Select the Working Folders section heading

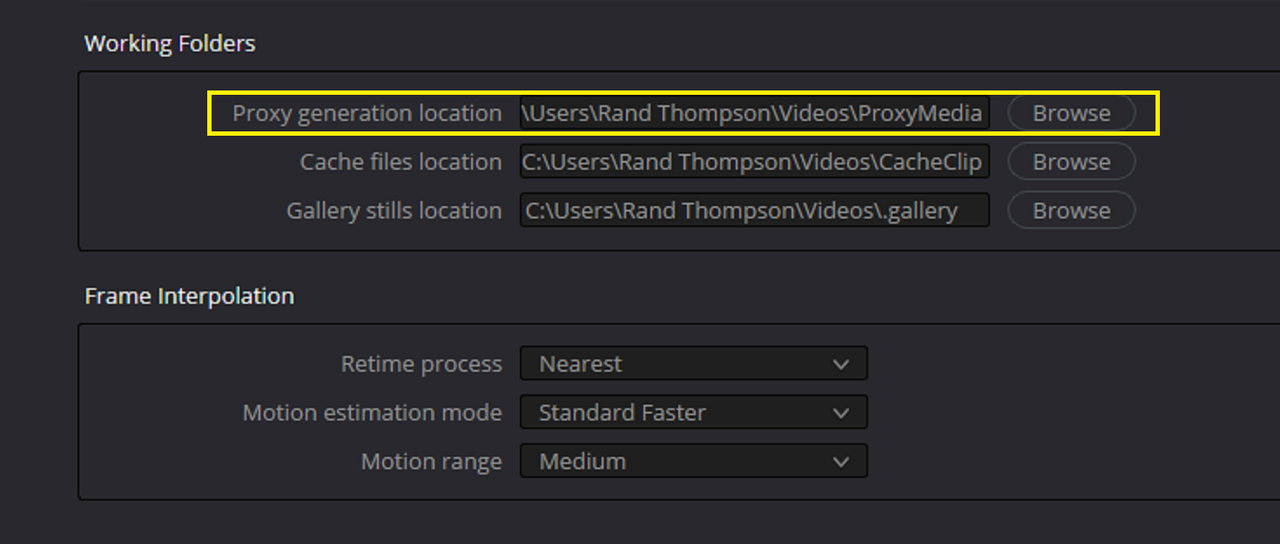pos(170,44)
